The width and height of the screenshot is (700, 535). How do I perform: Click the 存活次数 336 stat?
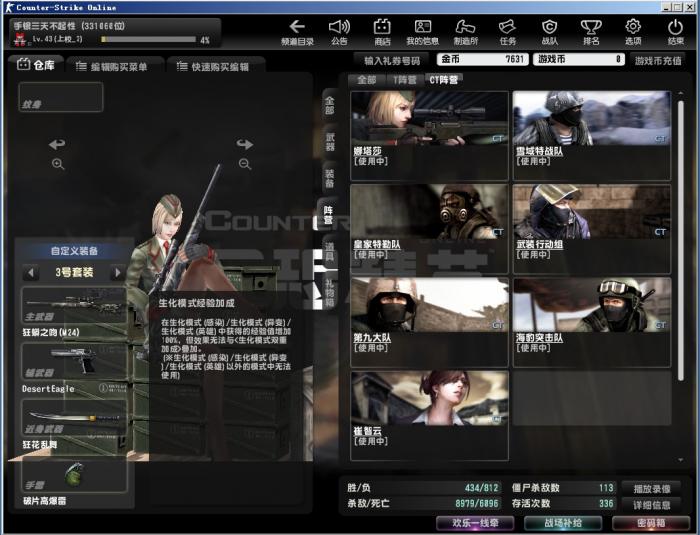(562, 503)
